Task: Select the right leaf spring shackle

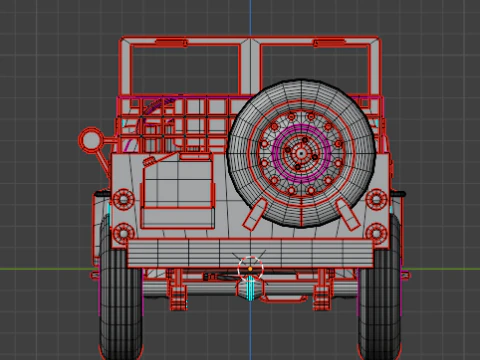Action: [x=322, y=289]
